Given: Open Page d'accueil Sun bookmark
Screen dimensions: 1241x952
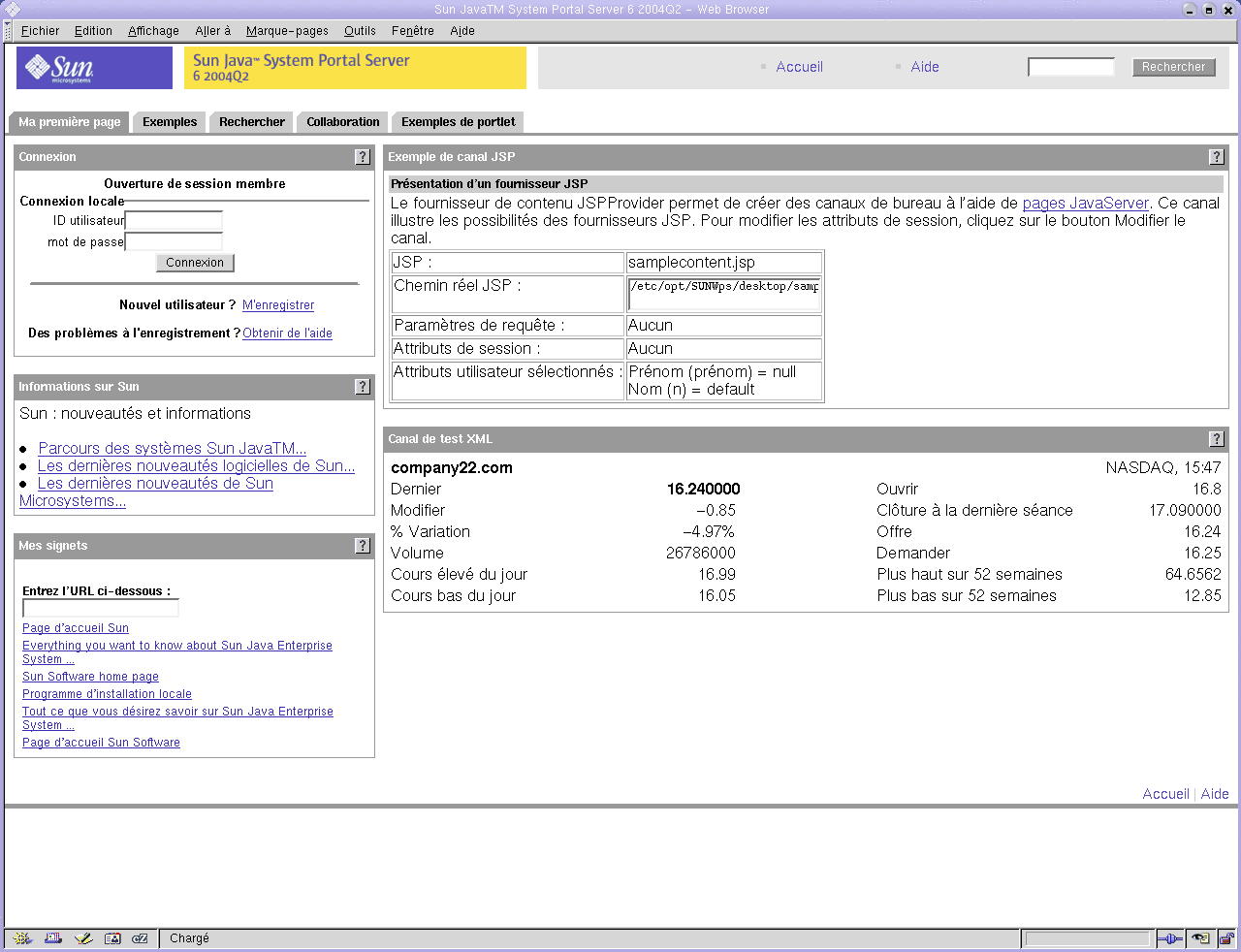Looking at the screenshot, I should [x=76, y=628].
